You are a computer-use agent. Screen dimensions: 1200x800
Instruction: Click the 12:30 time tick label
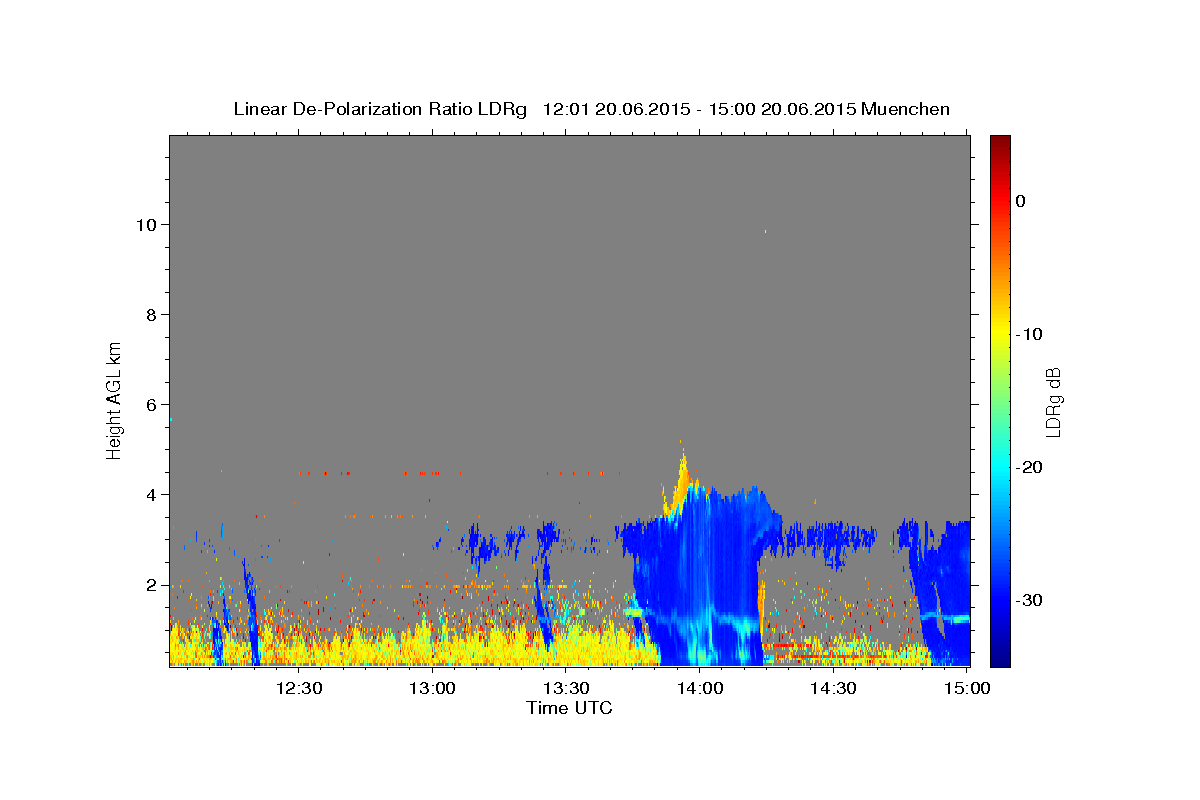298,688
